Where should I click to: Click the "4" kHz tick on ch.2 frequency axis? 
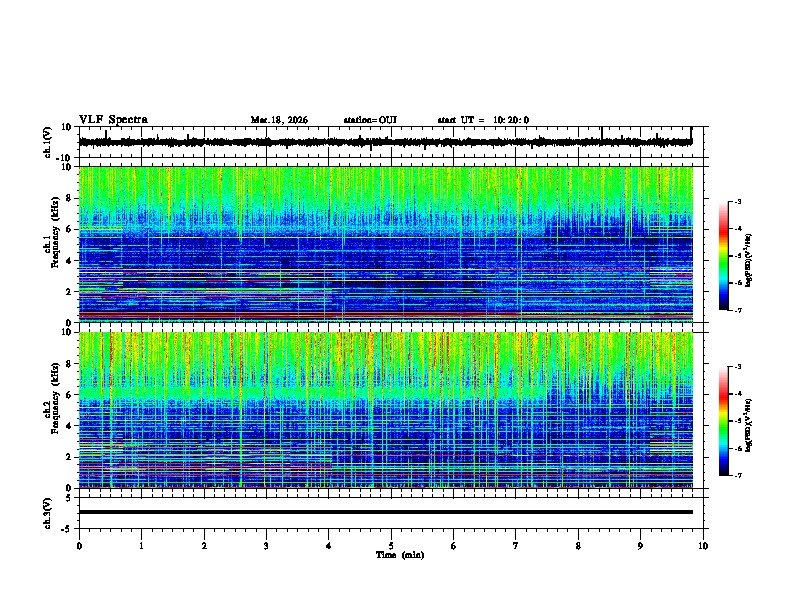(69, 426)
